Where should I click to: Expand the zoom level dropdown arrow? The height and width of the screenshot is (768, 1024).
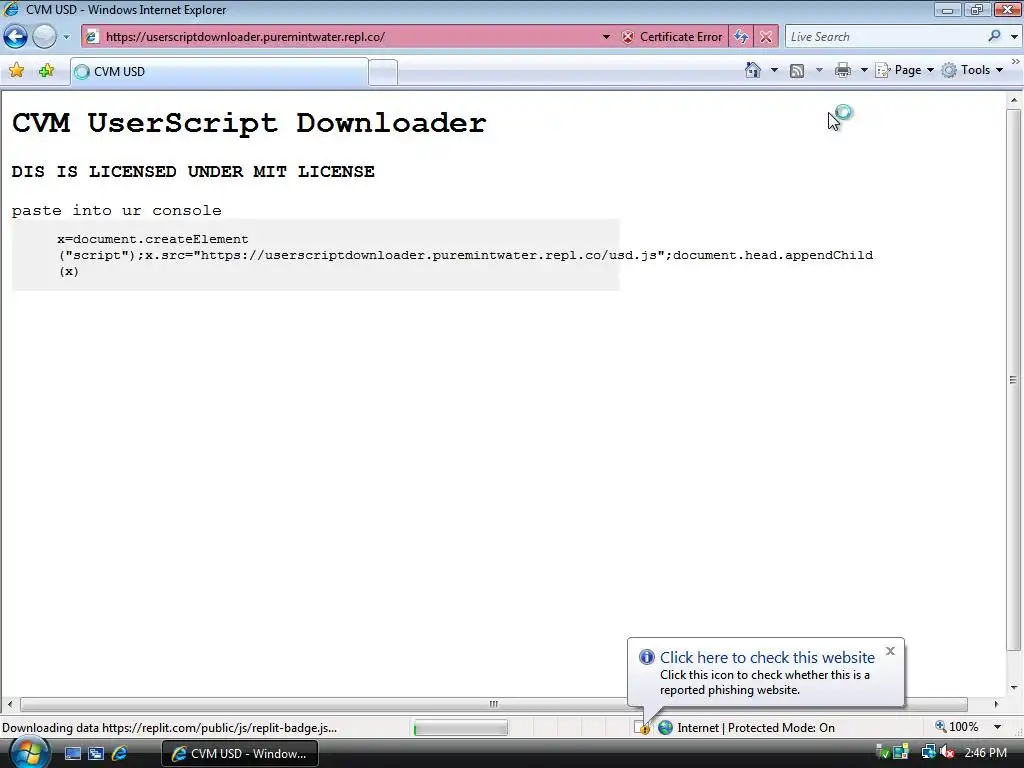click(x=998, y=727)
